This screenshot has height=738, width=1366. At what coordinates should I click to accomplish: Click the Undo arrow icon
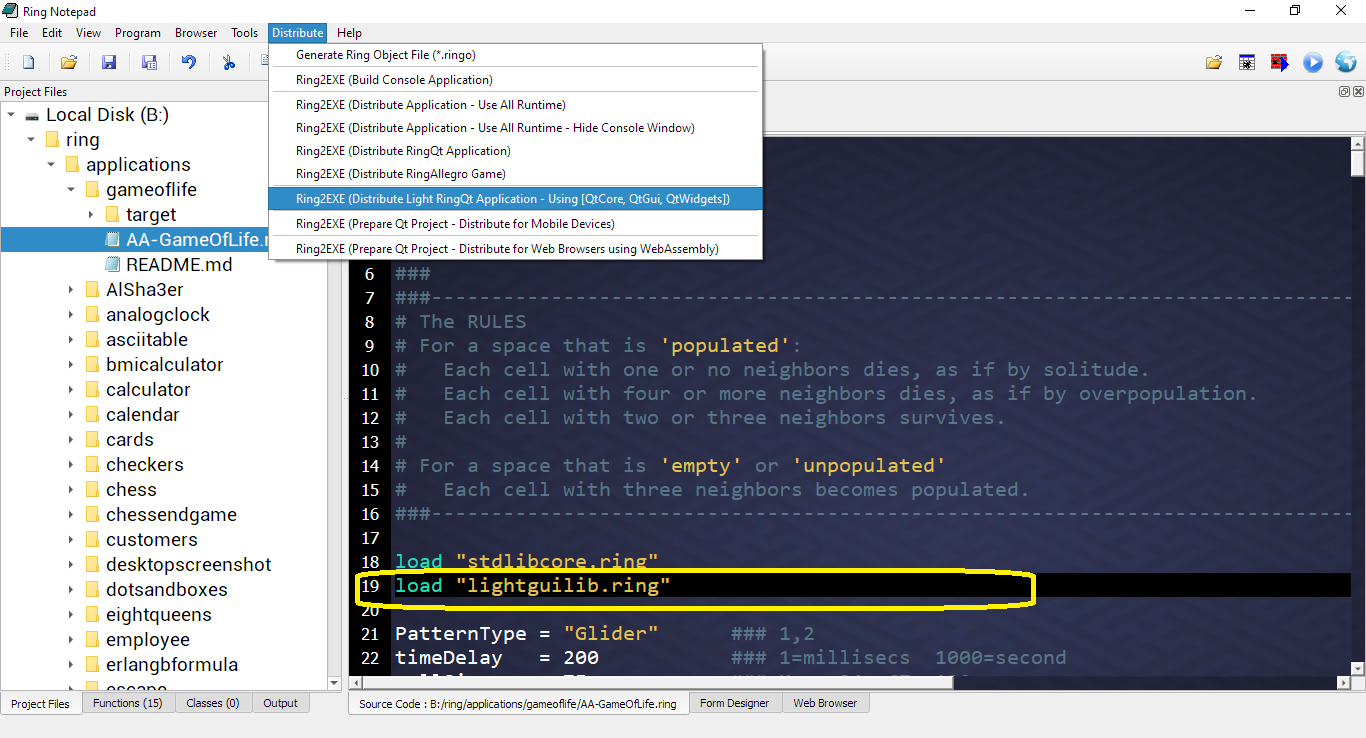coord(189,62)
